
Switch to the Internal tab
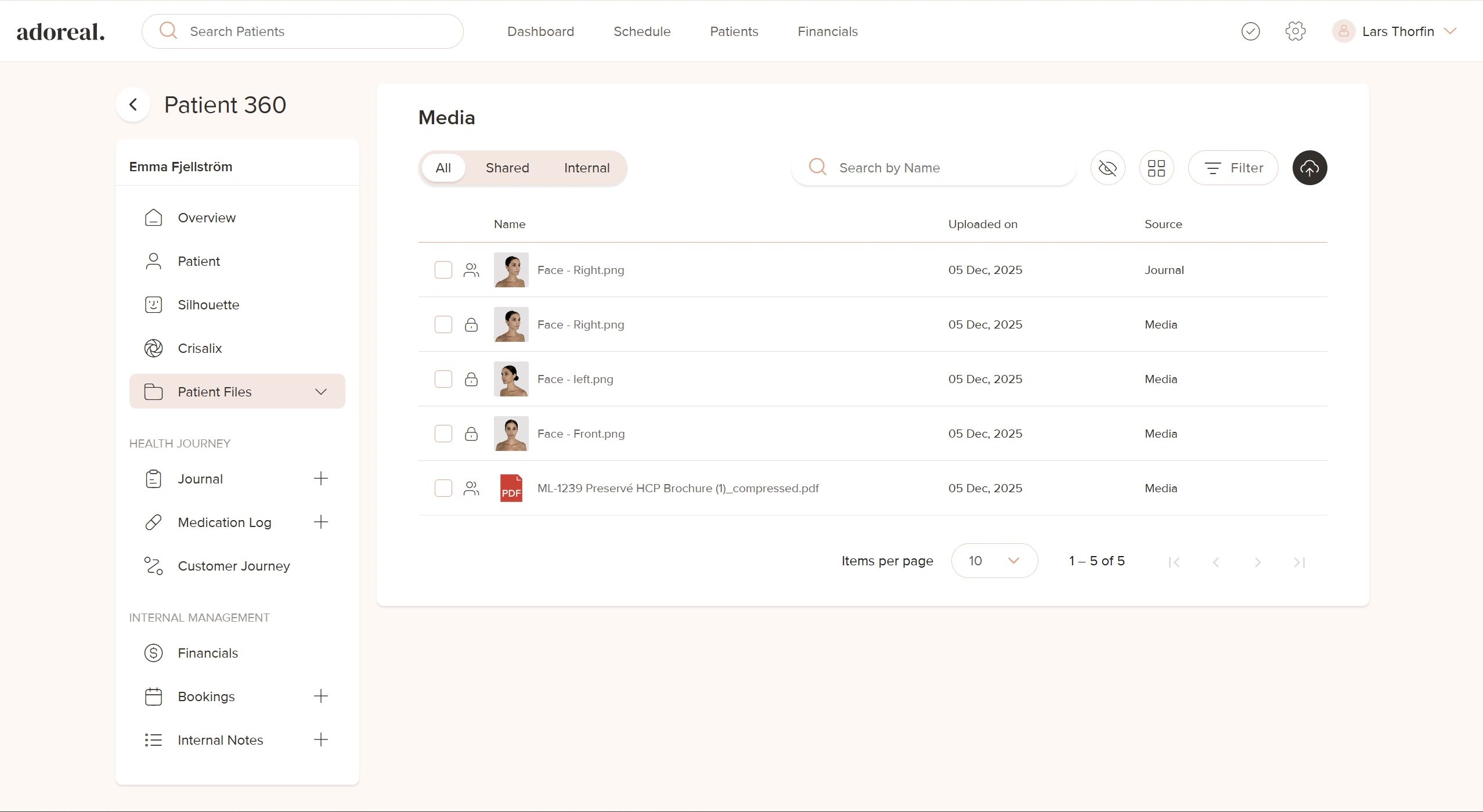[586, 168]
